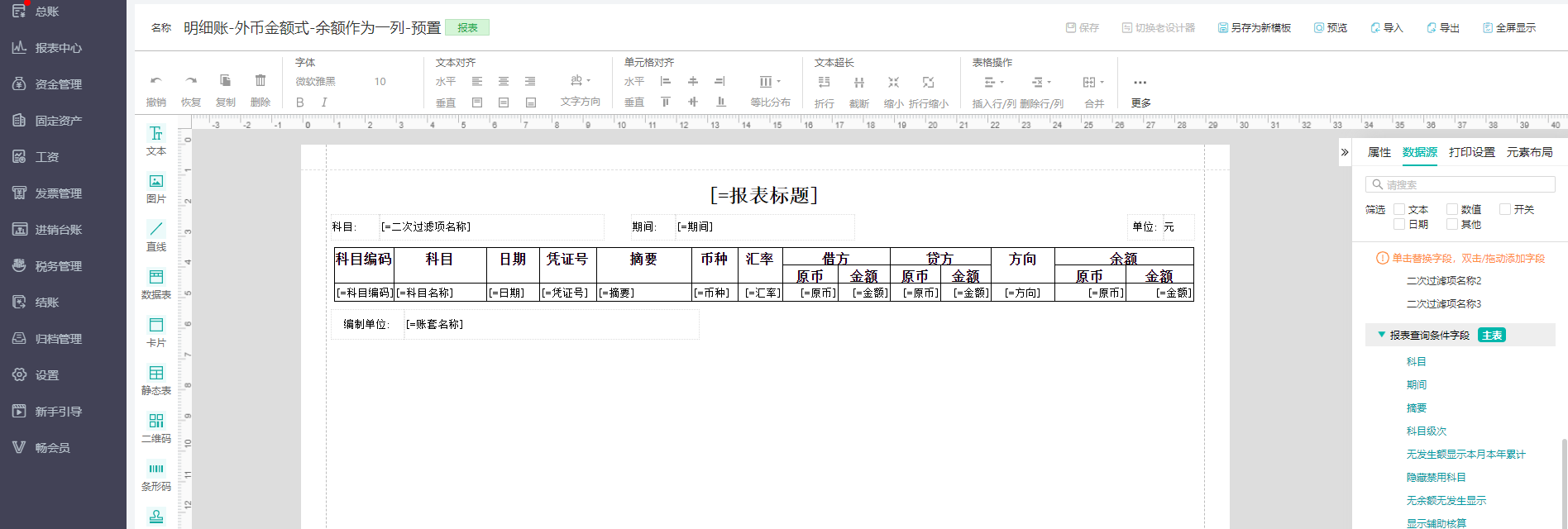Check the 数值 filter checkbox
The image size is (1568, 529).
pyautogui.click(x=1452, y=209)
